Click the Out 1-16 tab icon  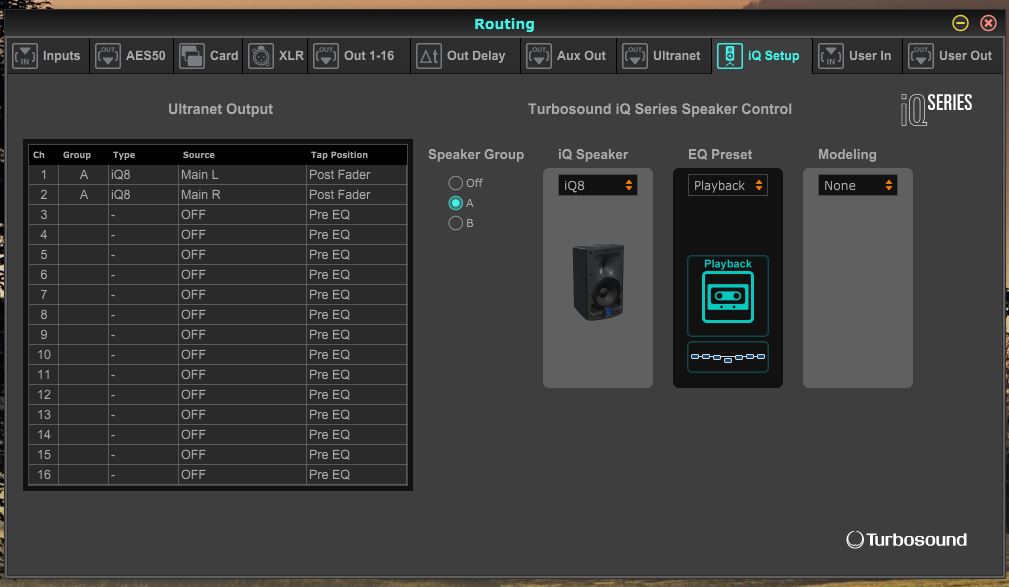(x=326, y=56)
